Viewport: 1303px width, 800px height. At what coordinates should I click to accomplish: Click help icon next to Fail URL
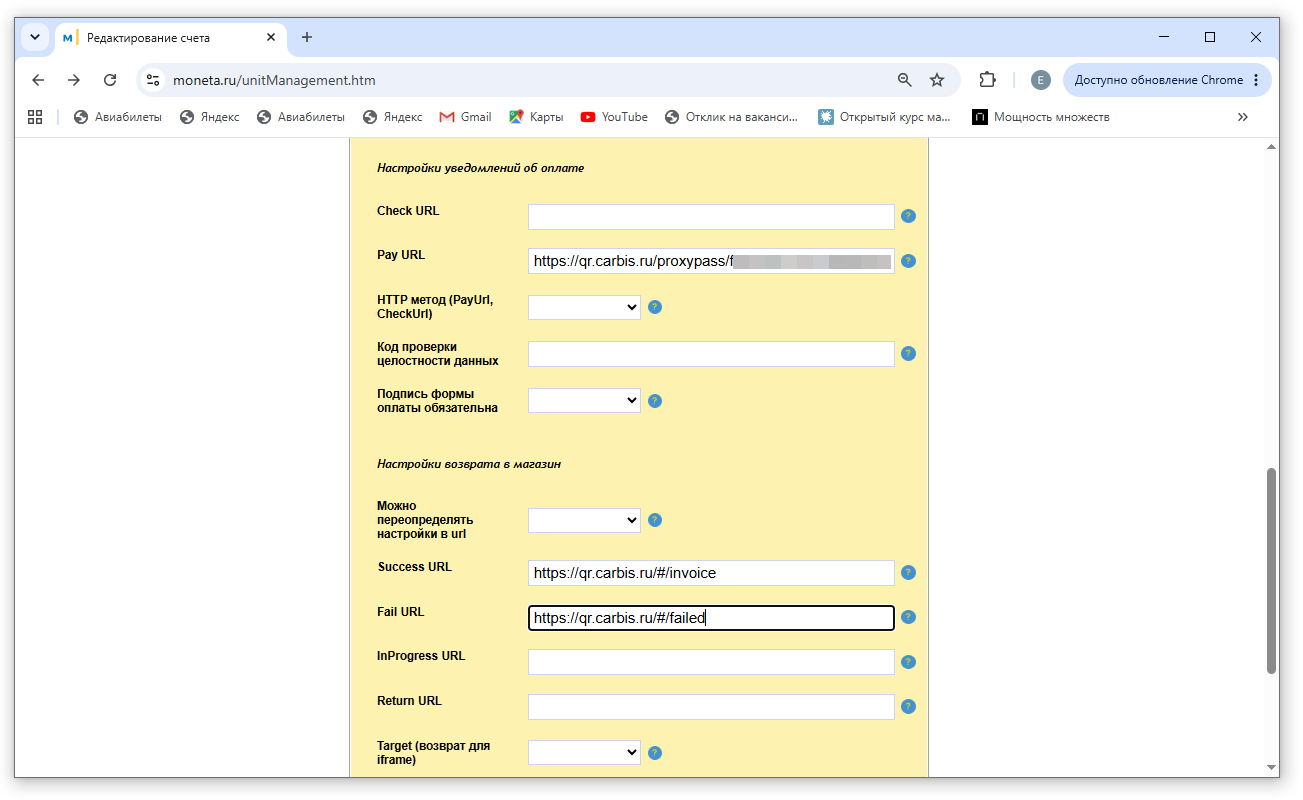tap(908, 617)
